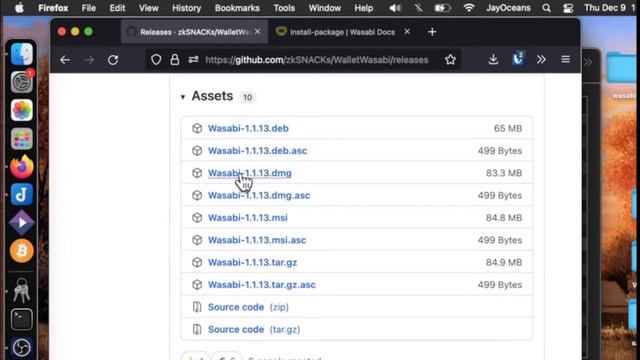Screen dimensions: 640x360
Task: Click the GitHub URL address bar
Action: (x=317, y=60)
